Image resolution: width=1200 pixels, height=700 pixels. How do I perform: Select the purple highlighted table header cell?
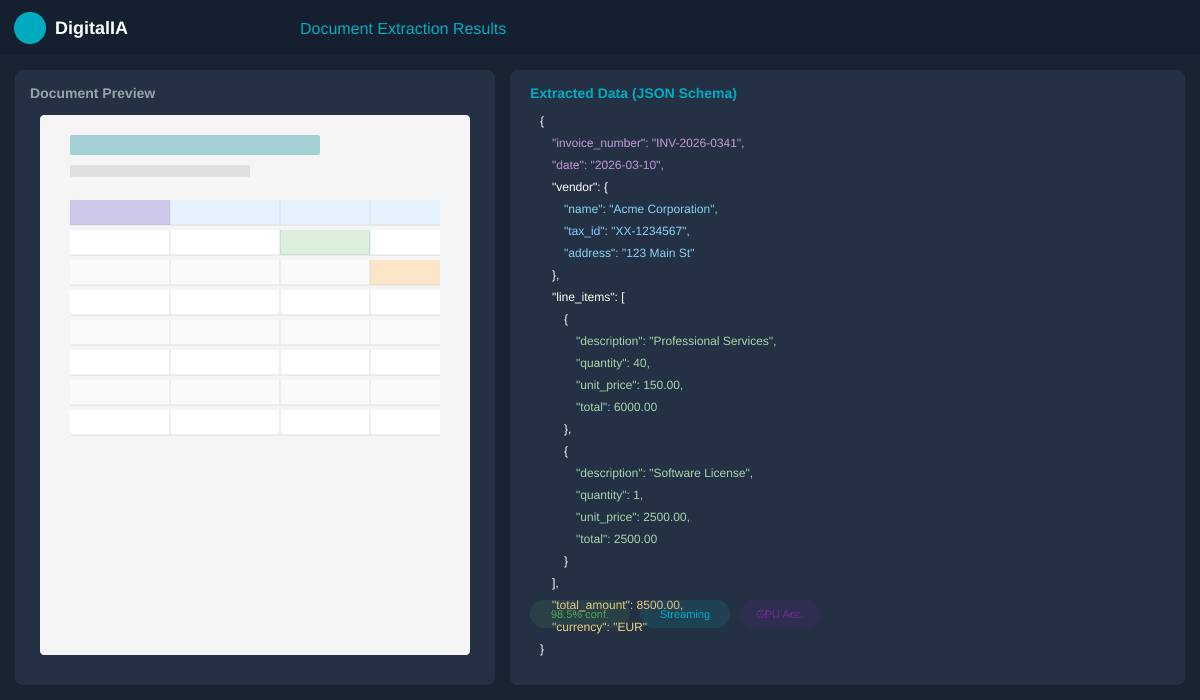[x=120, y=212]
